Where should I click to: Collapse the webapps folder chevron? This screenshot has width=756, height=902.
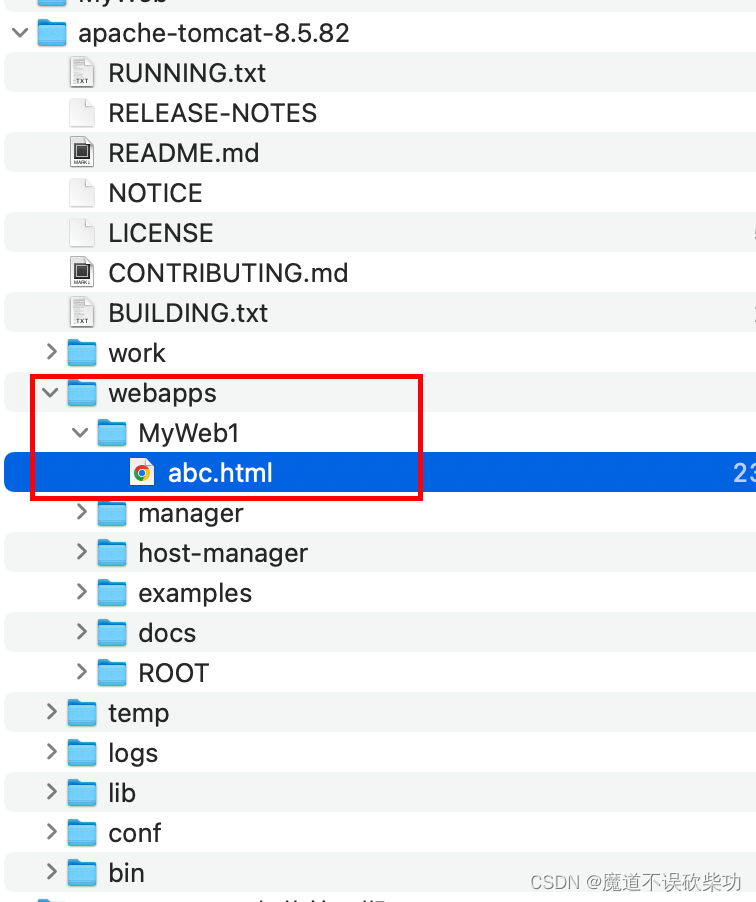click(x=51, y=393)
